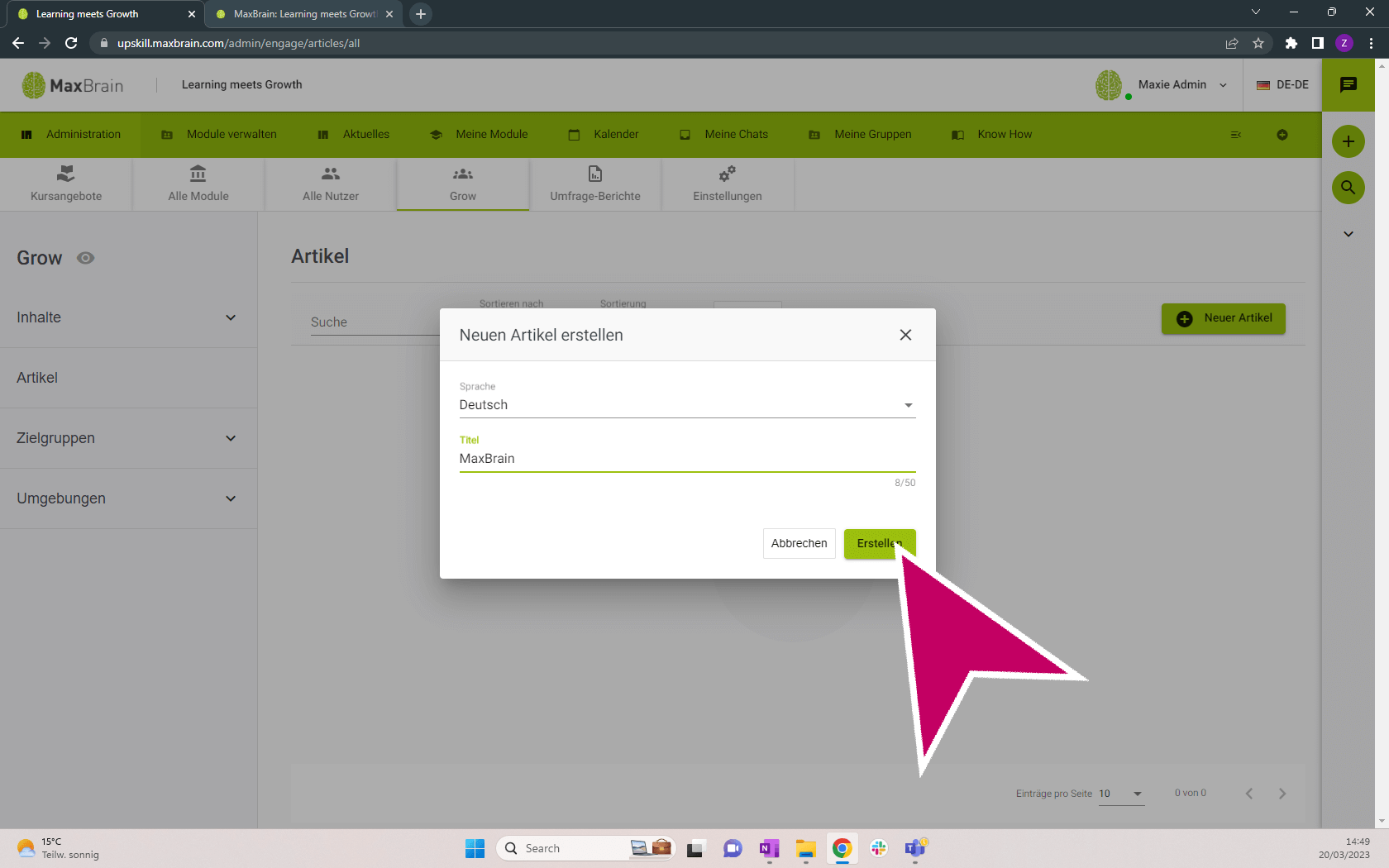Bookmark this page with star icon

[1258, 43]
